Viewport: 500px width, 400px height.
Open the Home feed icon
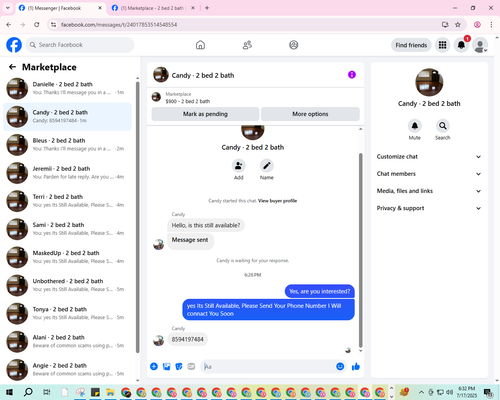pos(200,45)
